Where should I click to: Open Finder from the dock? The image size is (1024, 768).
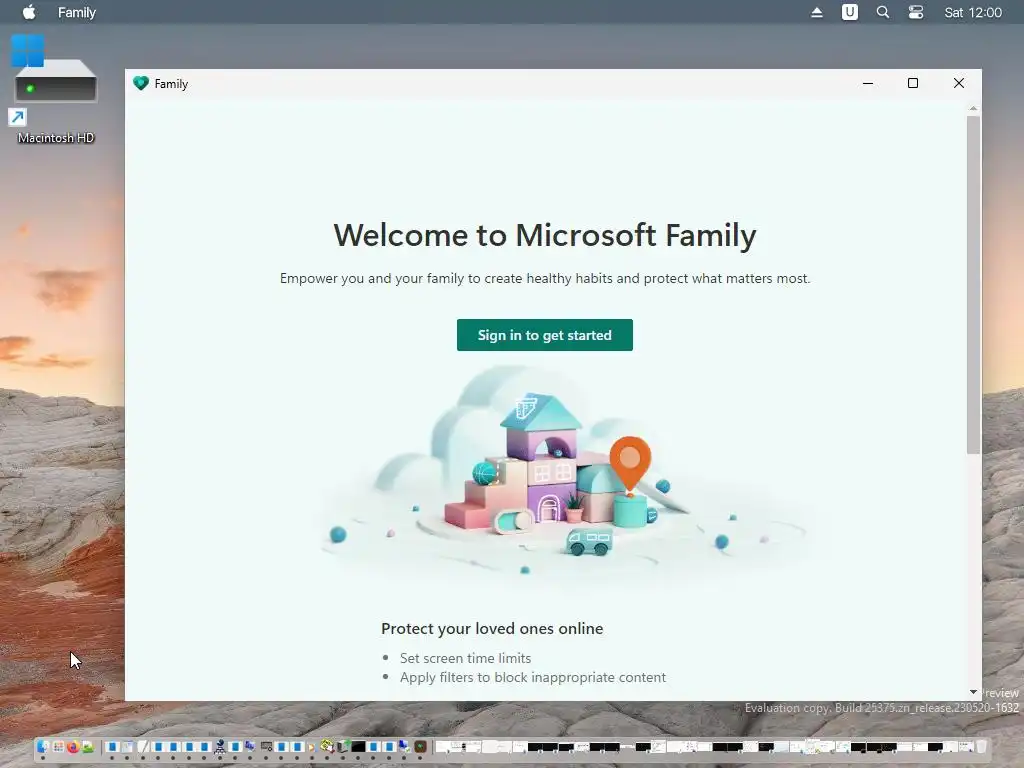pos(42,746)
